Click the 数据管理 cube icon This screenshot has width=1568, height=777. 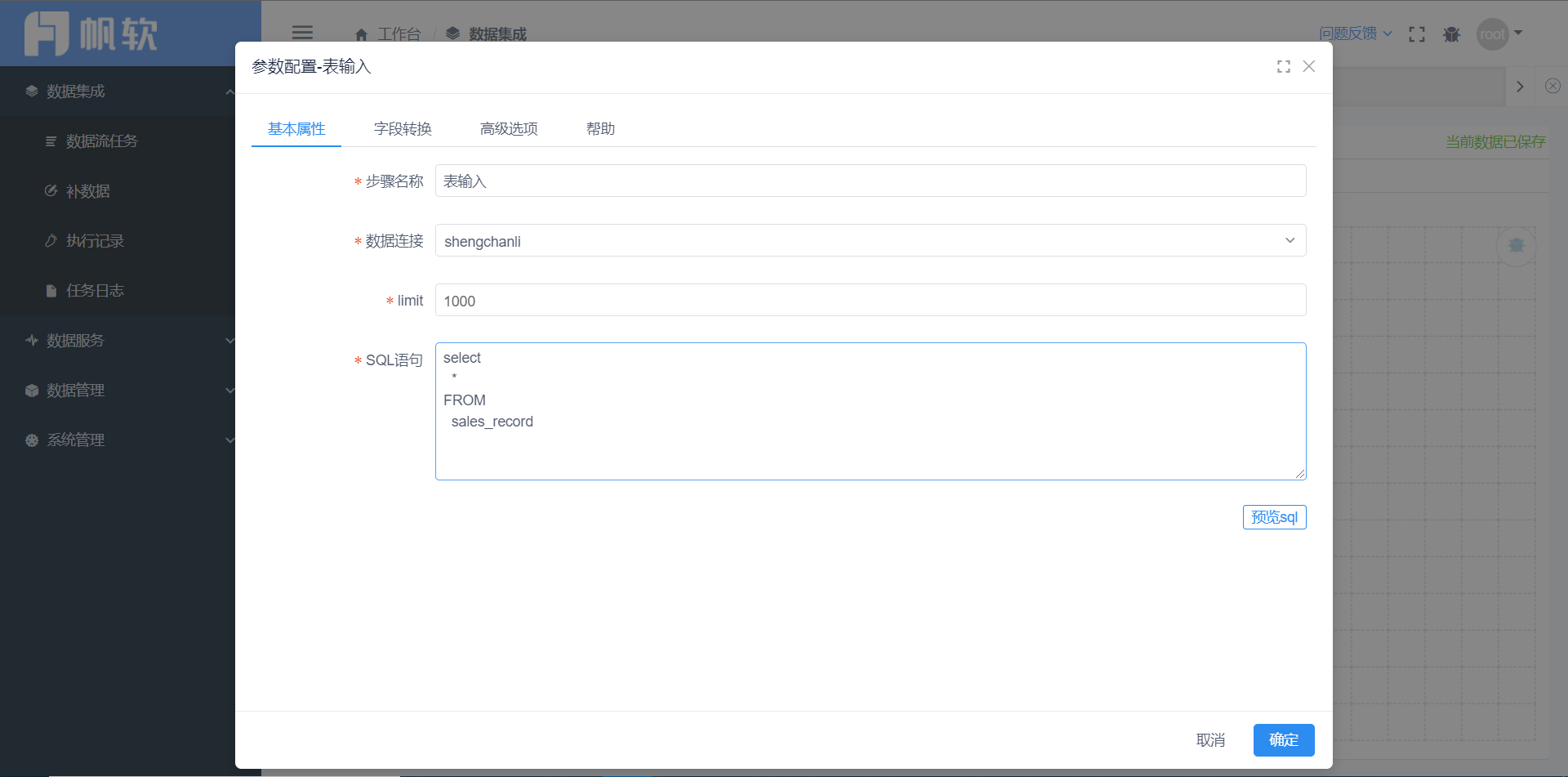pyautogui.click(x=32, y=391)
